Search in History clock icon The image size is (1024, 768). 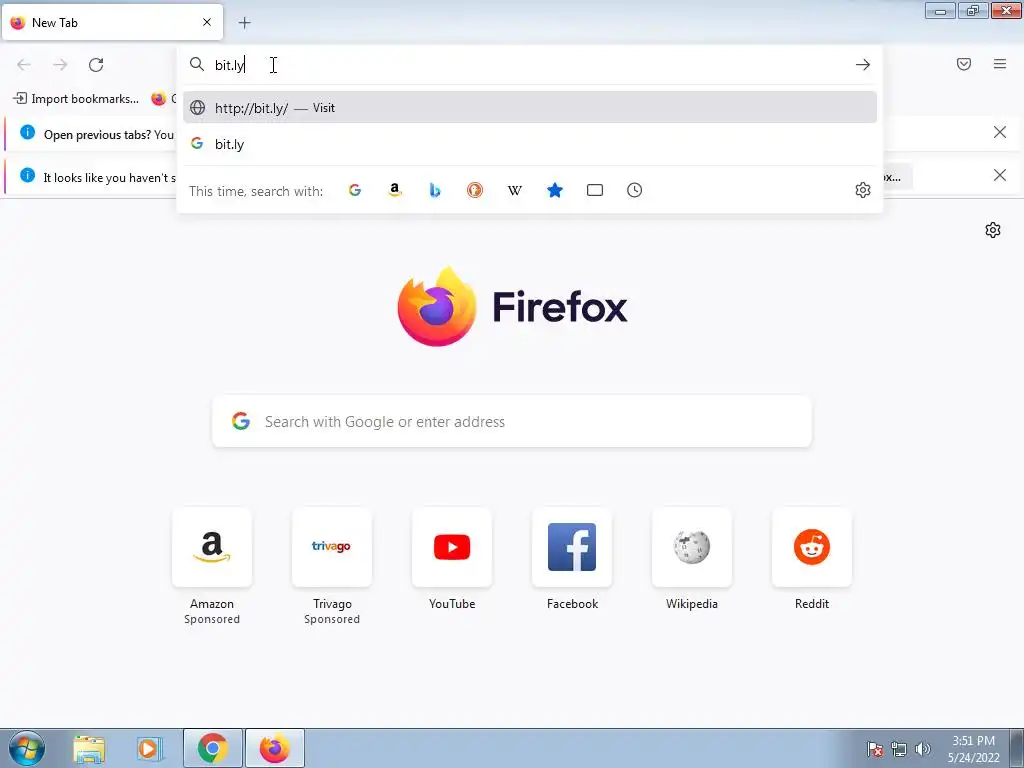point(634,190)
